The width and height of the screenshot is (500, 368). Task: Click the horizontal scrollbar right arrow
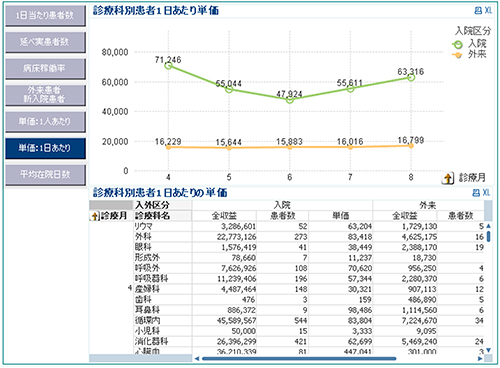click(480, 359)
